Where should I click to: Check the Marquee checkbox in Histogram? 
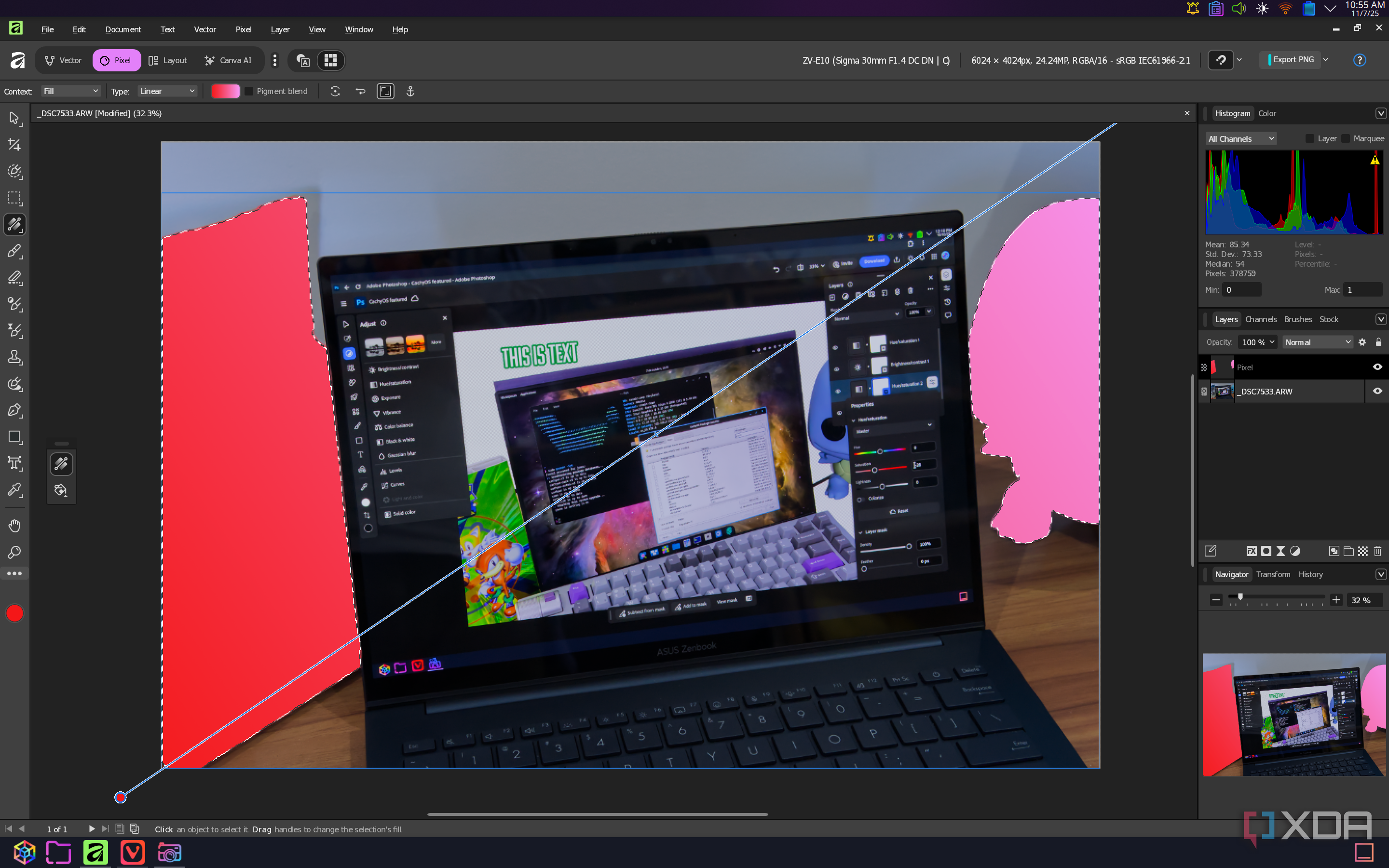[1346, 138]
